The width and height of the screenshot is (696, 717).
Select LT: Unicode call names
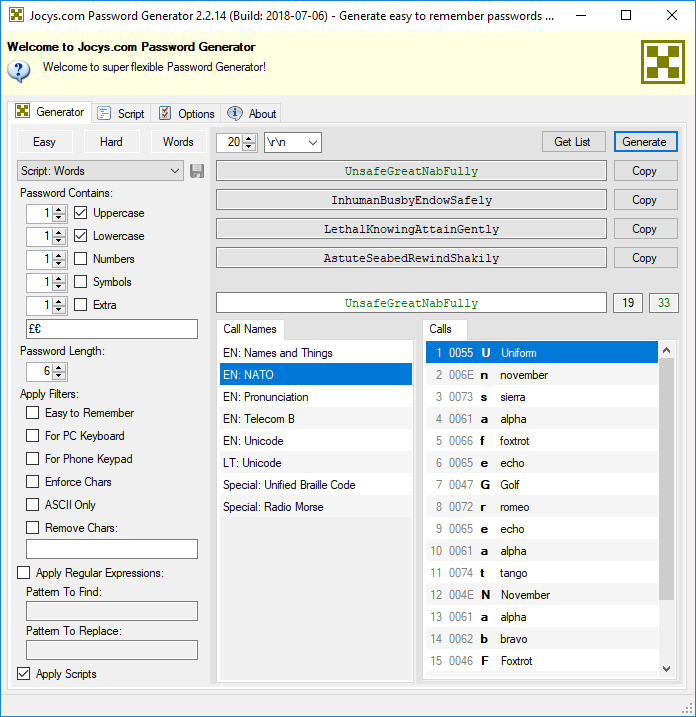pyautogui.click(x=316, y=462)
